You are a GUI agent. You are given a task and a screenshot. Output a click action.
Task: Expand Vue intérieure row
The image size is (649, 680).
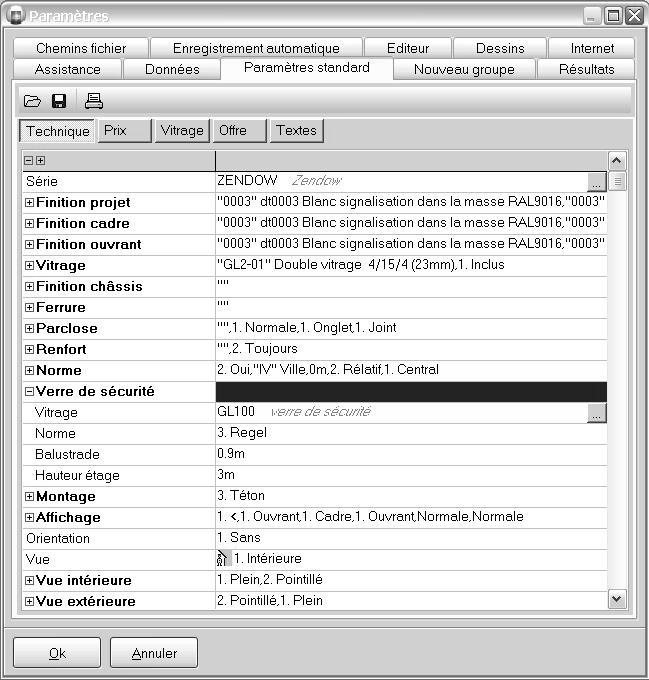tap(29, 581)
